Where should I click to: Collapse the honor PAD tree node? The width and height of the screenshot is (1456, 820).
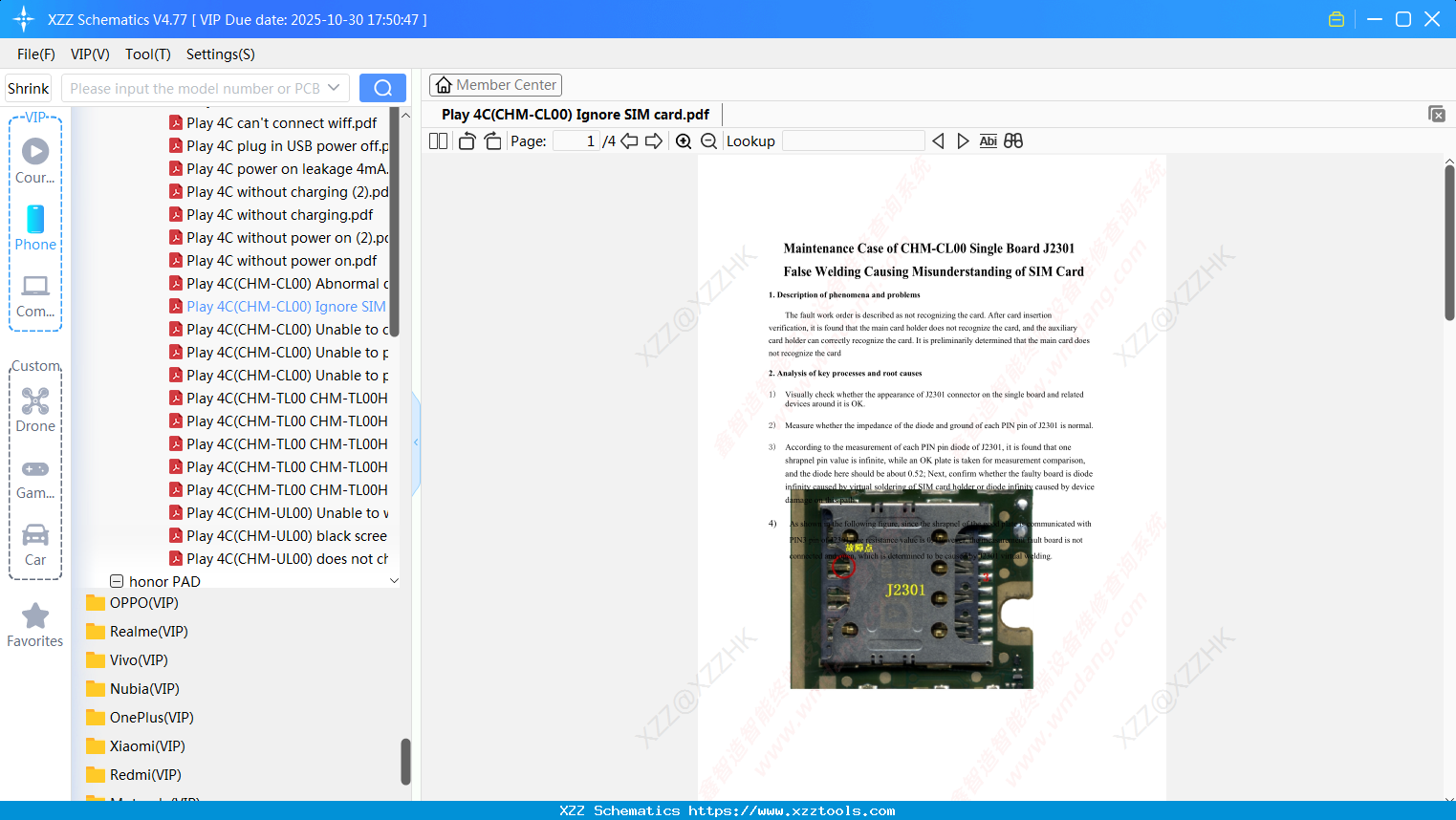point(117,581)
